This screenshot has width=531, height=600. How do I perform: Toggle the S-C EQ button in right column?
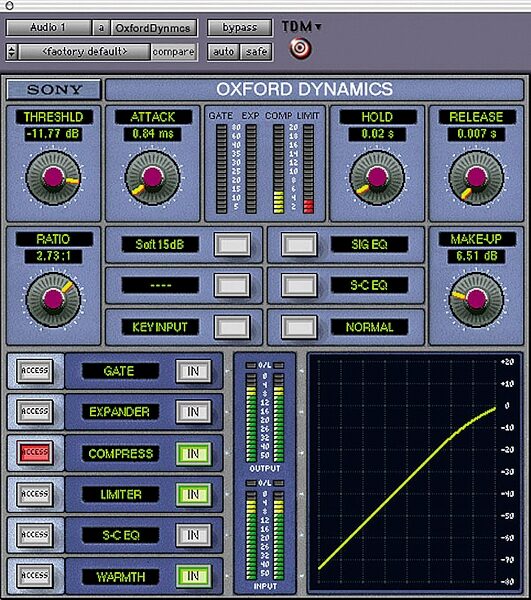299,285
